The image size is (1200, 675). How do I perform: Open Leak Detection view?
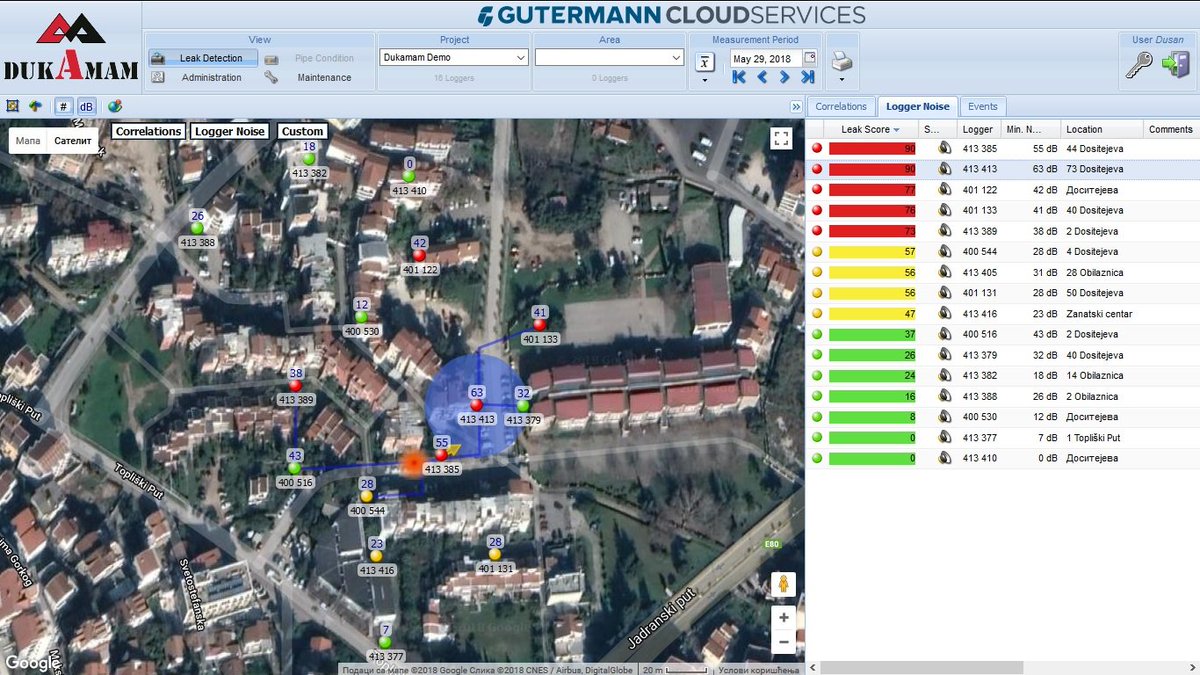(x=203, y=59)
